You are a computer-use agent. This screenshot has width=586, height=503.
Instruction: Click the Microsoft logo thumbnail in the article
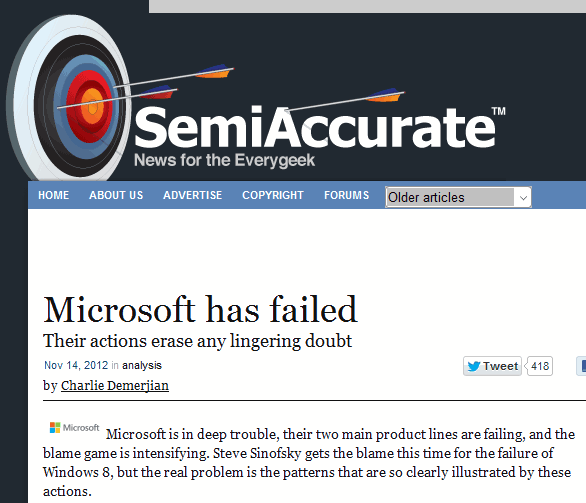tap(74, 428)
